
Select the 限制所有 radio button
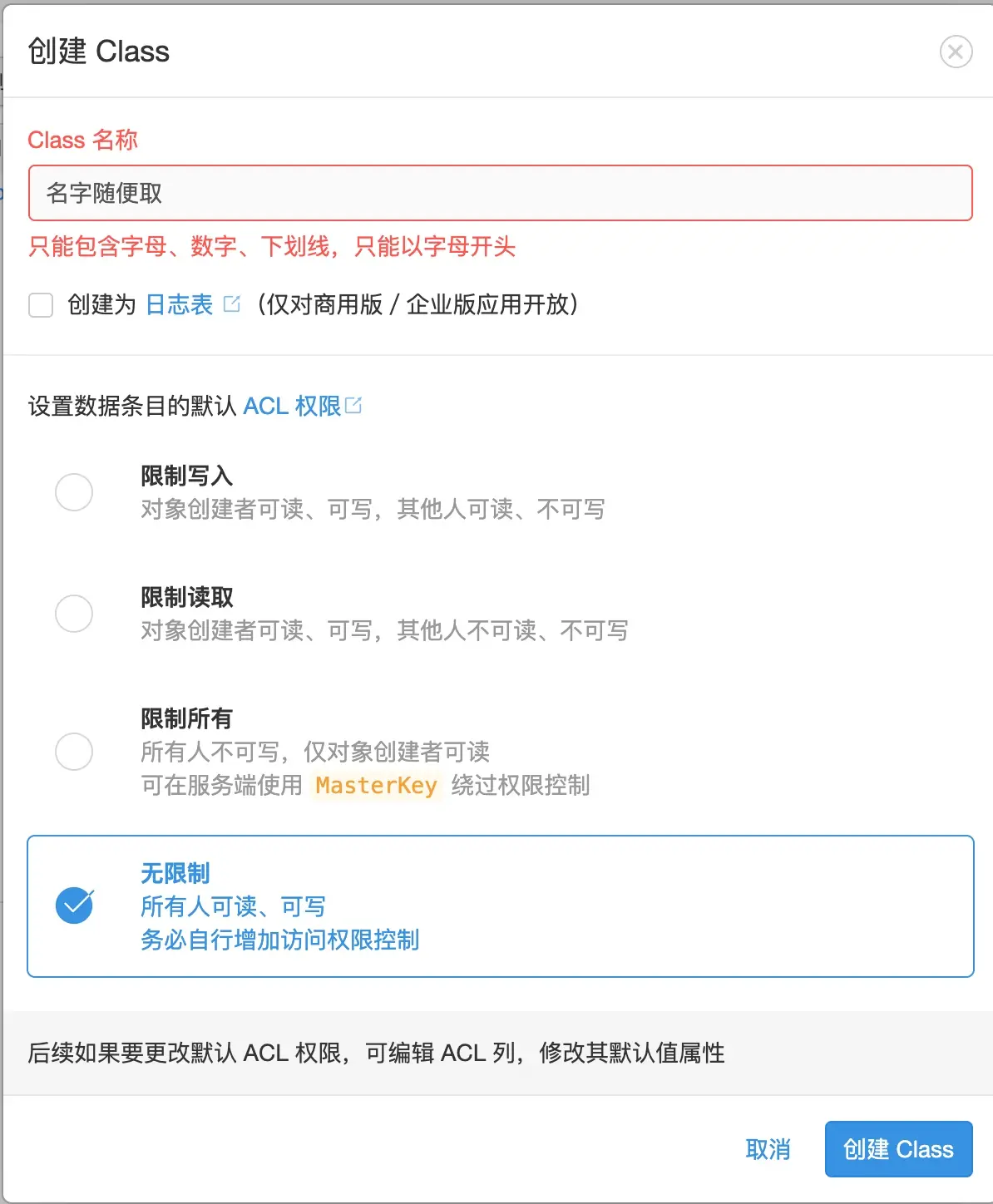pos(74,752)
